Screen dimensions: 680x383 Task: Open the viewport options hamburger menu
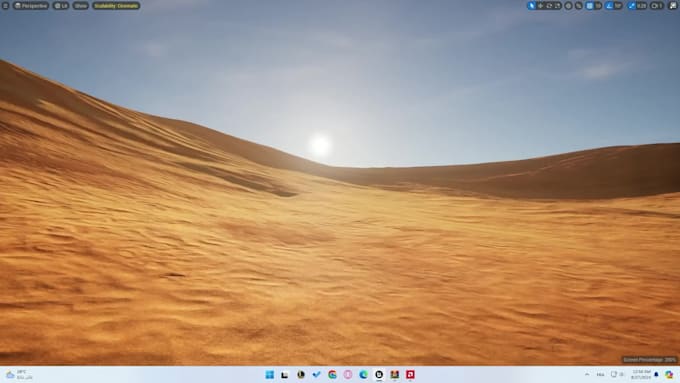tap(6, 6)
